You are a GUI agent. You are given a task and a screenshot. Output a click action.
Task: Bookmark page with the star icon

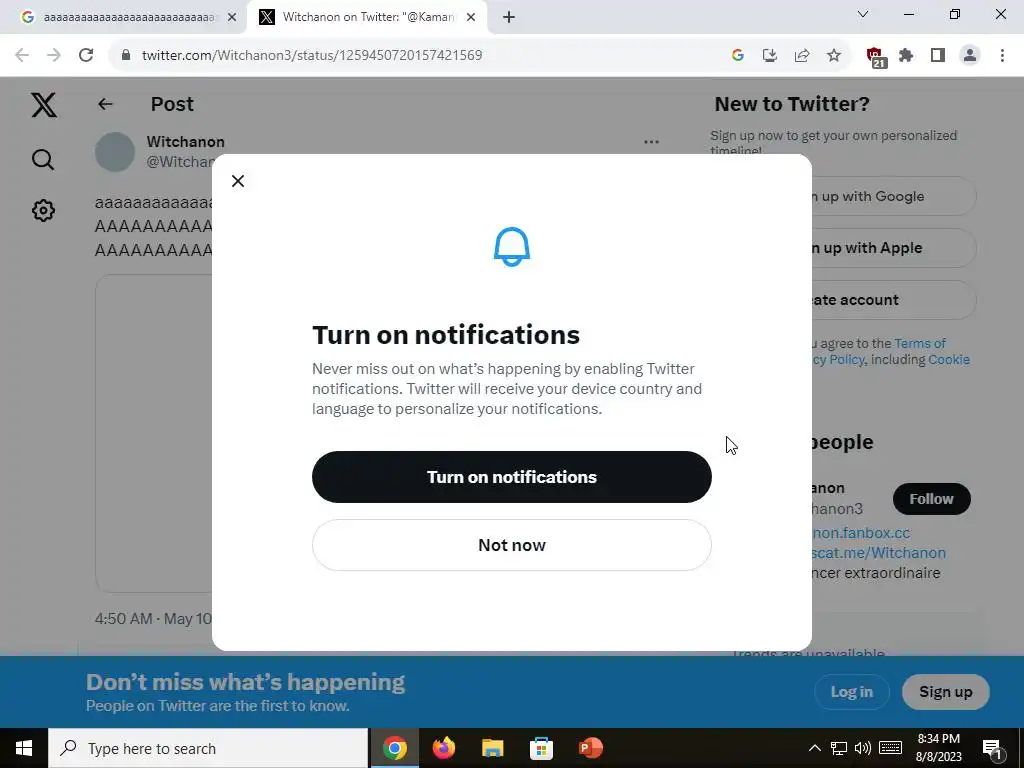click(x=834, y=56)
